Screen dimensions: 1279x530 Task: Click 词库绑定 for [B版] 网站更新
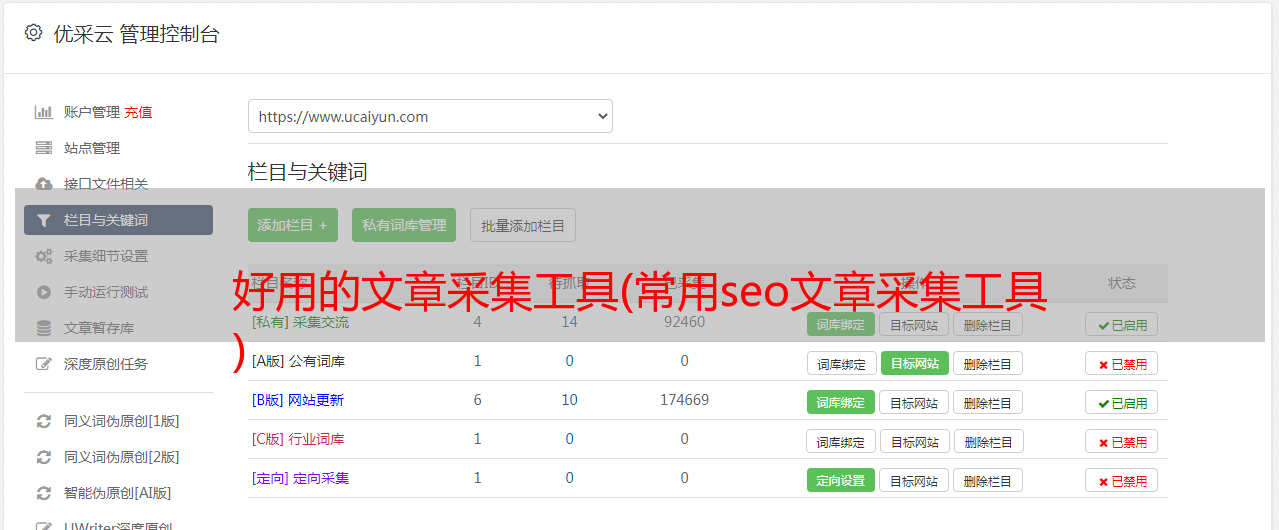(841, 402)
